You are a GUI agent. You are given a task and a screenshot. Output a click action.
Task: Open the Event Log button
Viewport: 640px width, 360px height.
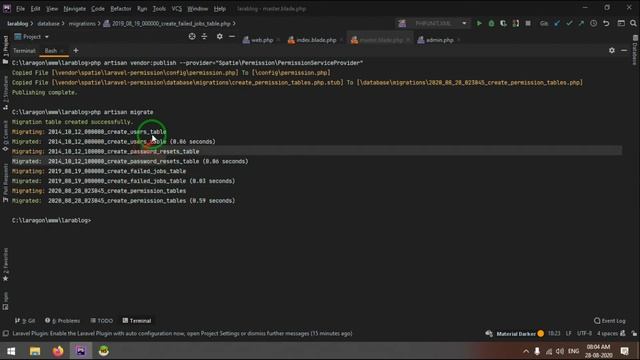tap(610, 321)
